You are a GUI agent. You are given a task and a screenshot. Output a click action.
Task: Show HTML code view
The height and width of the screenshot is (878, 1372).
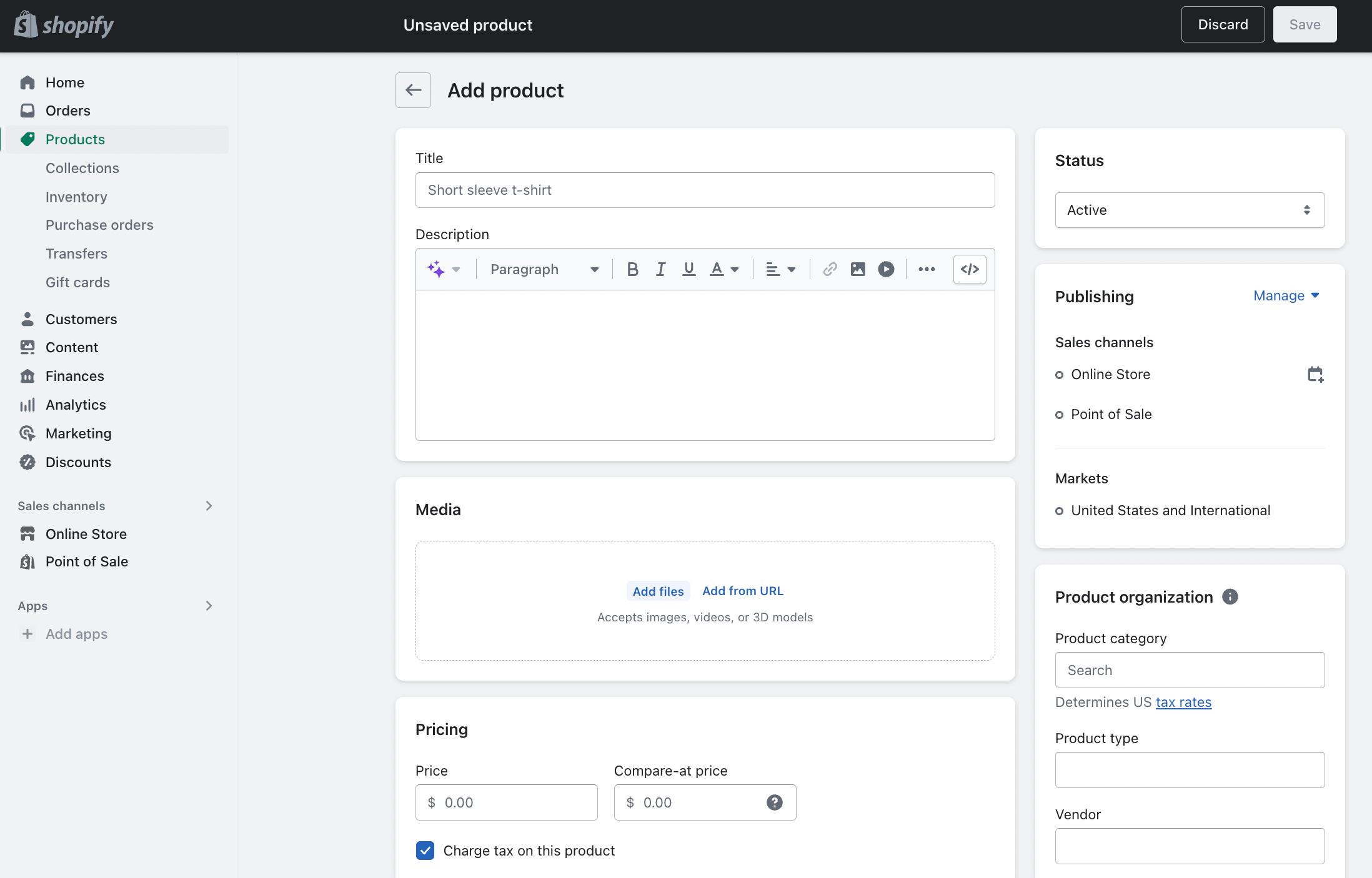[970, 269]
